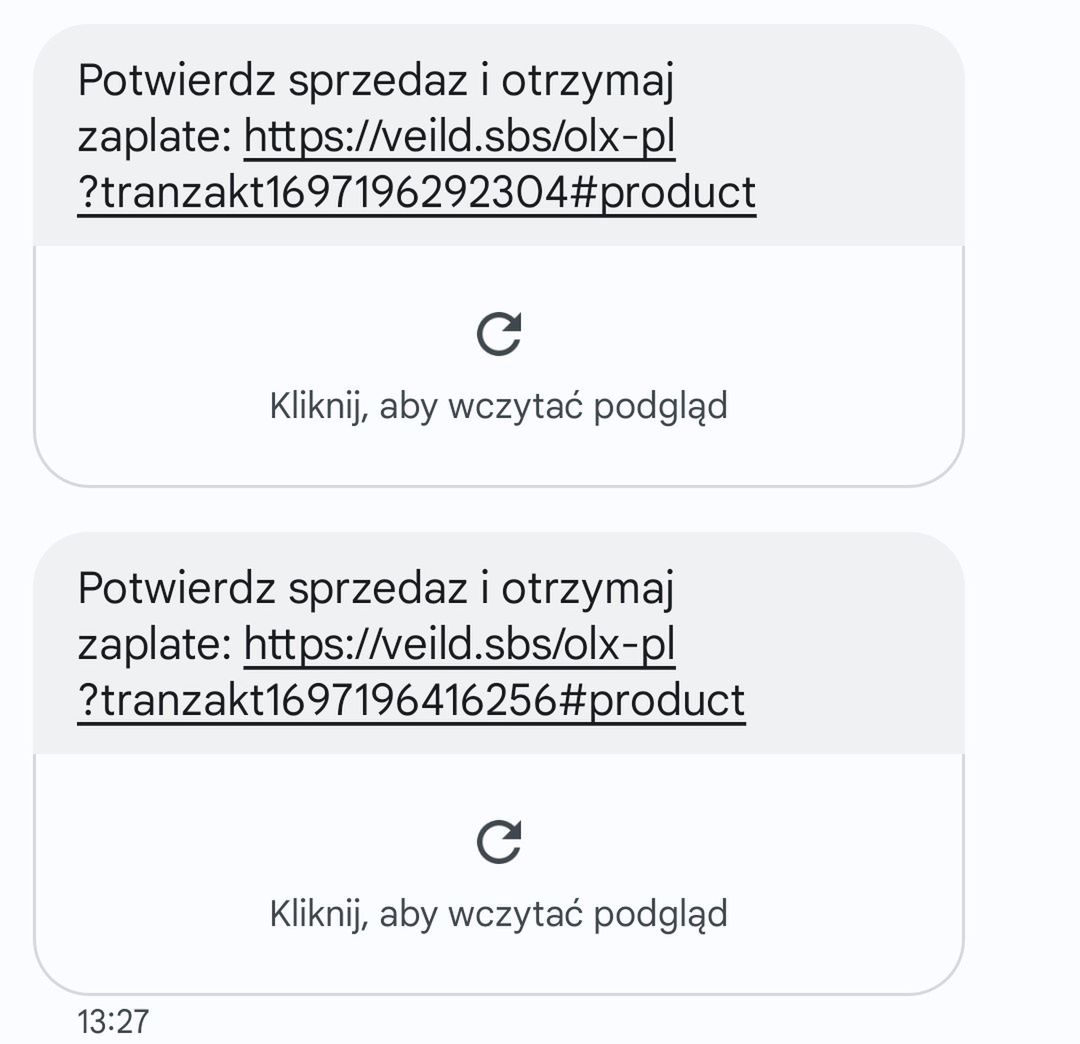This screenshot has height=1044, width=1080.
Task: Tap the 13:27 timestamp below the messages
Action: [x=113, y=1021]
